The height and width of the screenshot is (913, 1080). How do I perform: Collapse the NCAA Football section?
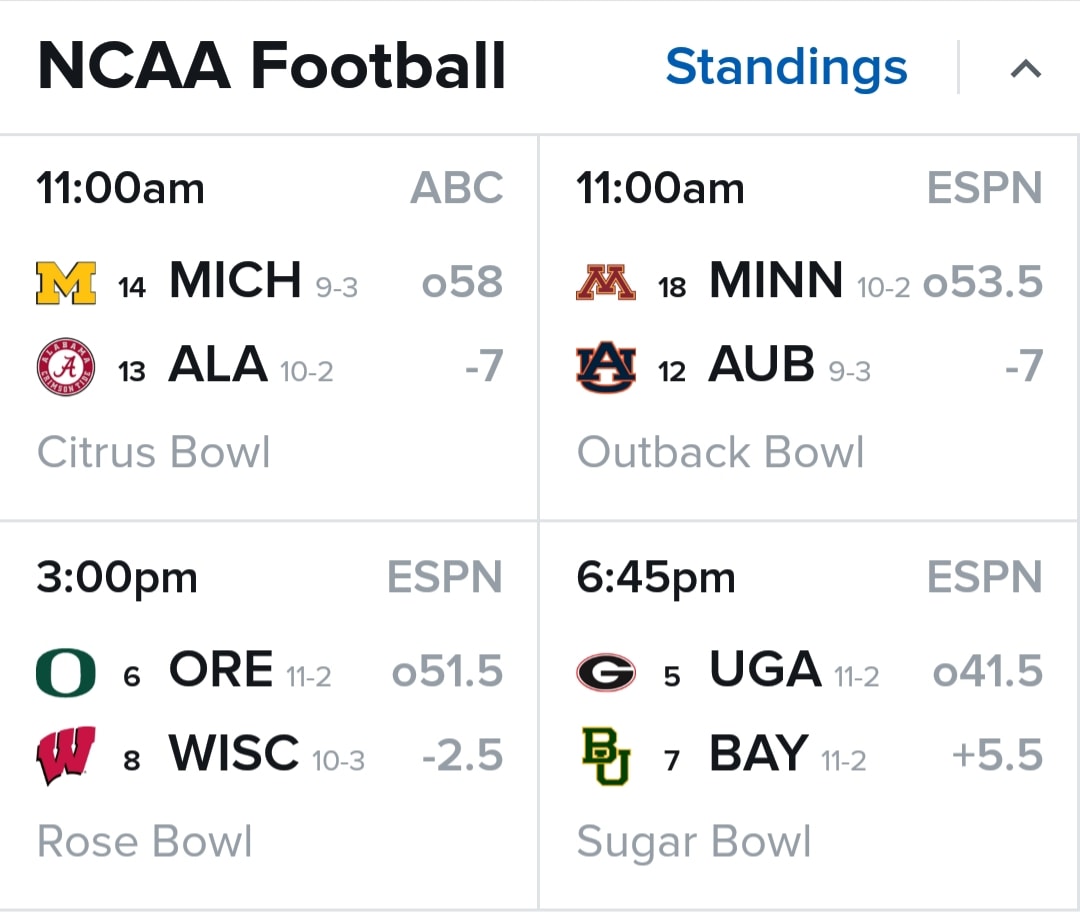(1026, 68)
